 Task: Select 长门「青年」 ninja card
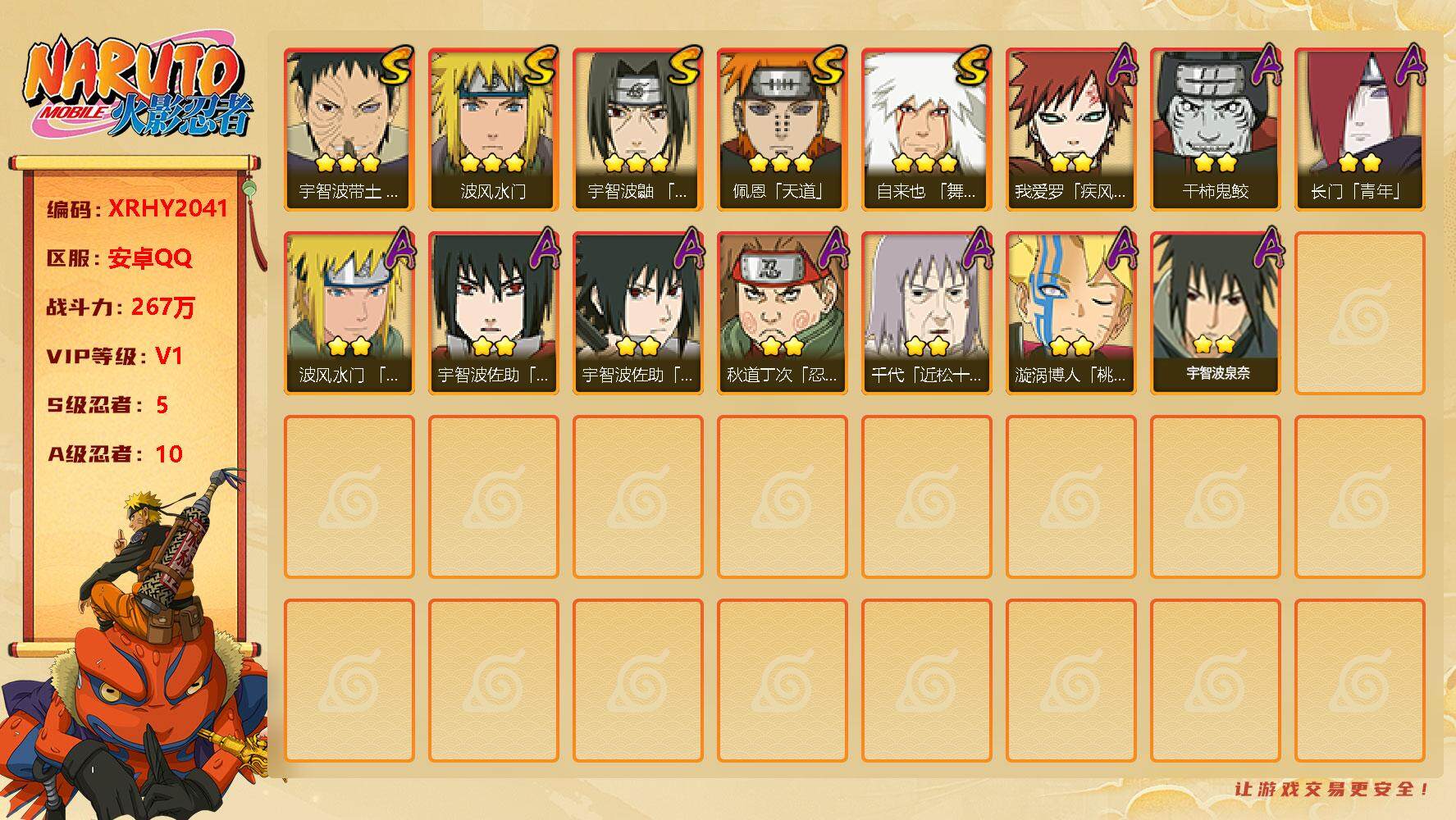coord(1359,130)
